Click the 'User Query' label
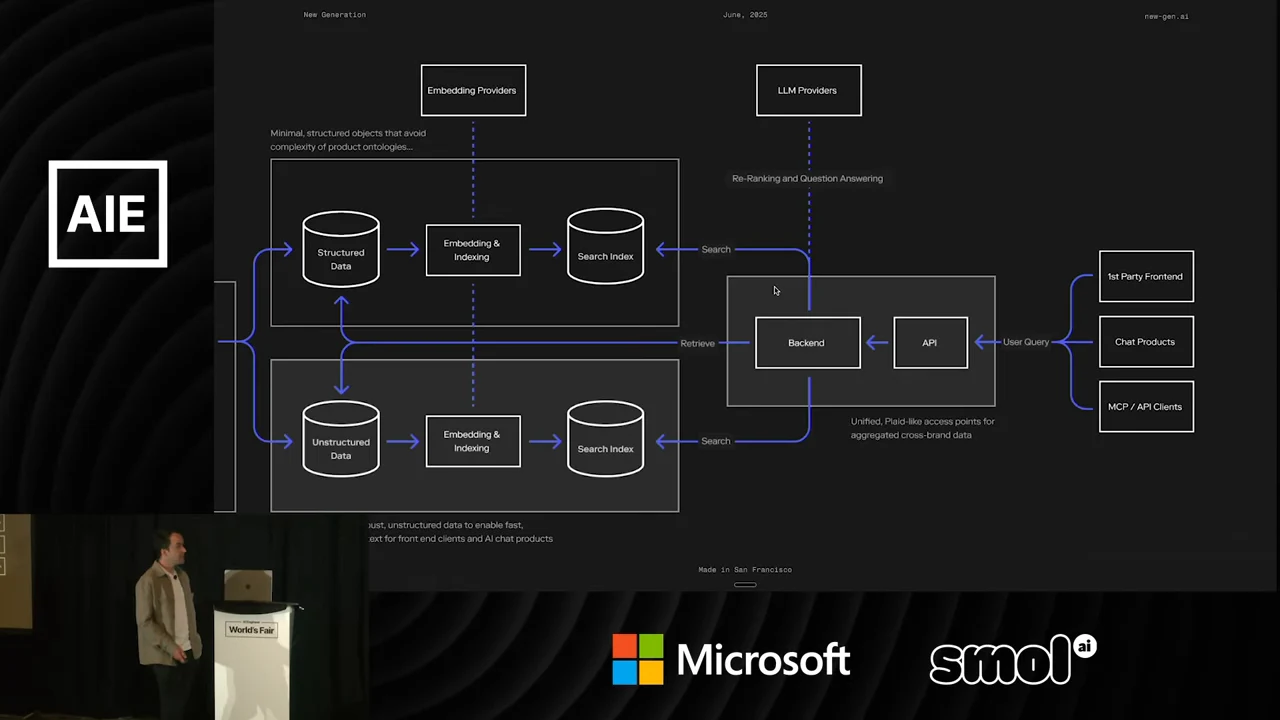The height and width of the screenshot is (720, 1280). click(1026, 342)
